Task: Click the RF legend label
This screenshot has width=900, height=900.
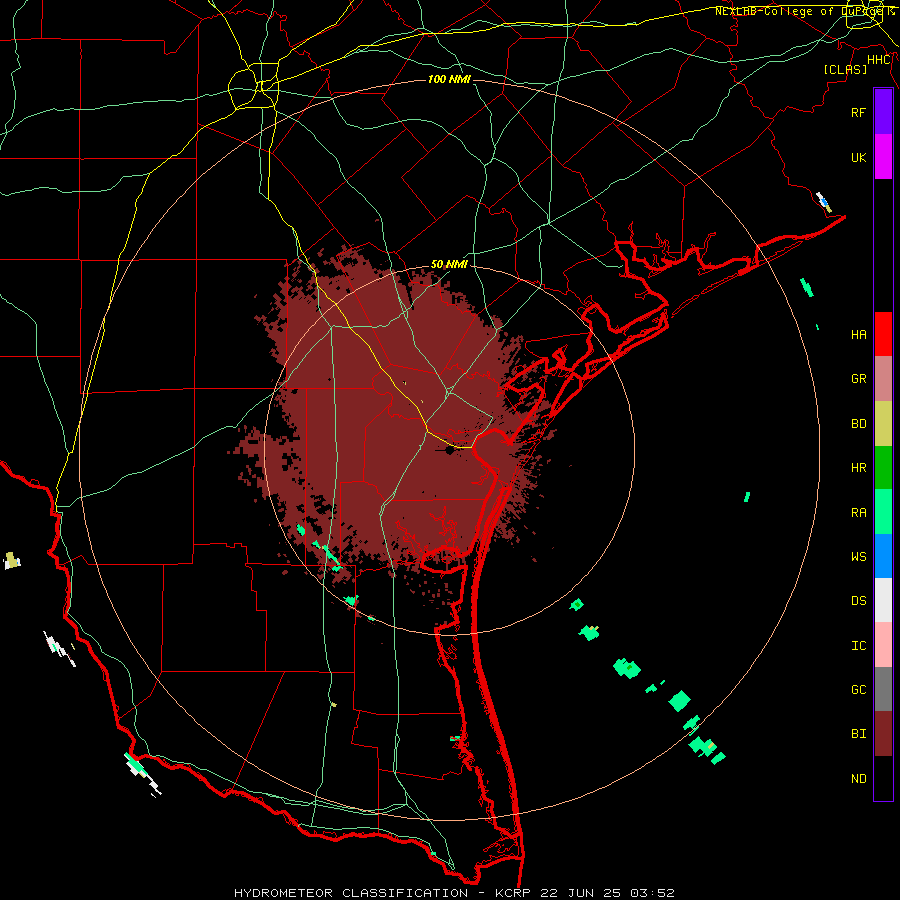Action: click(859, 112)
